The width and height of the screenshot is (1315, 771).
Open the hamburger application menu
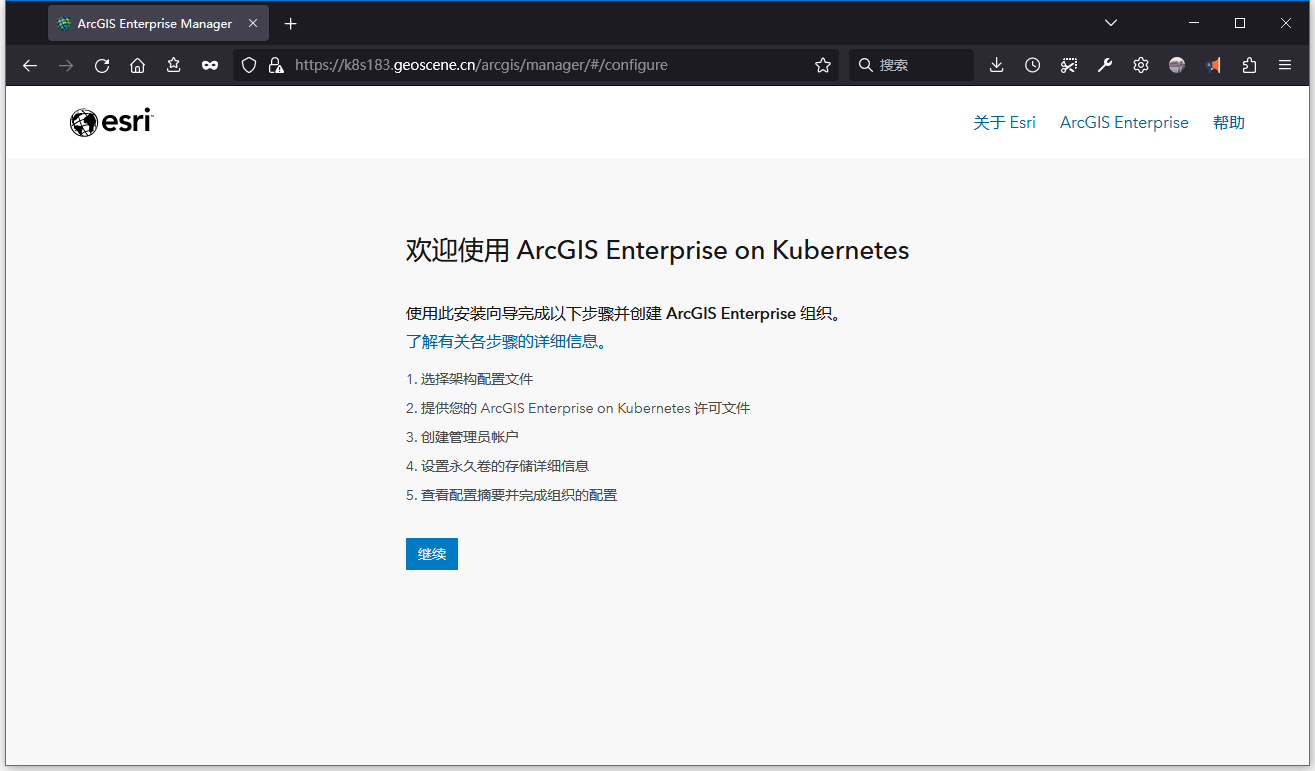click(1285, 65)
